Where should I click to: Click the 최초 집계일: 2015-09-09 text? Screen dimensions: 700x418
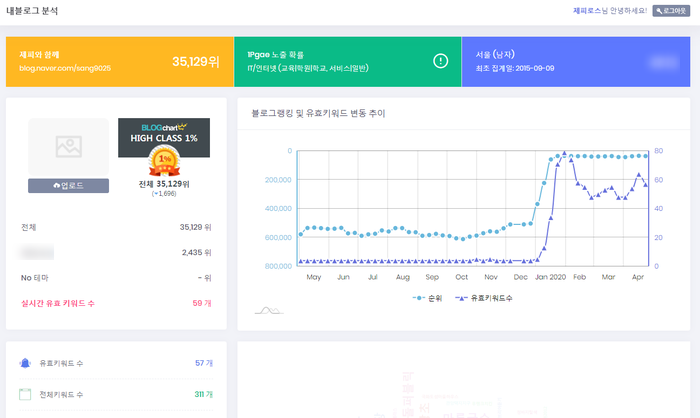click(x=515, y=68)
